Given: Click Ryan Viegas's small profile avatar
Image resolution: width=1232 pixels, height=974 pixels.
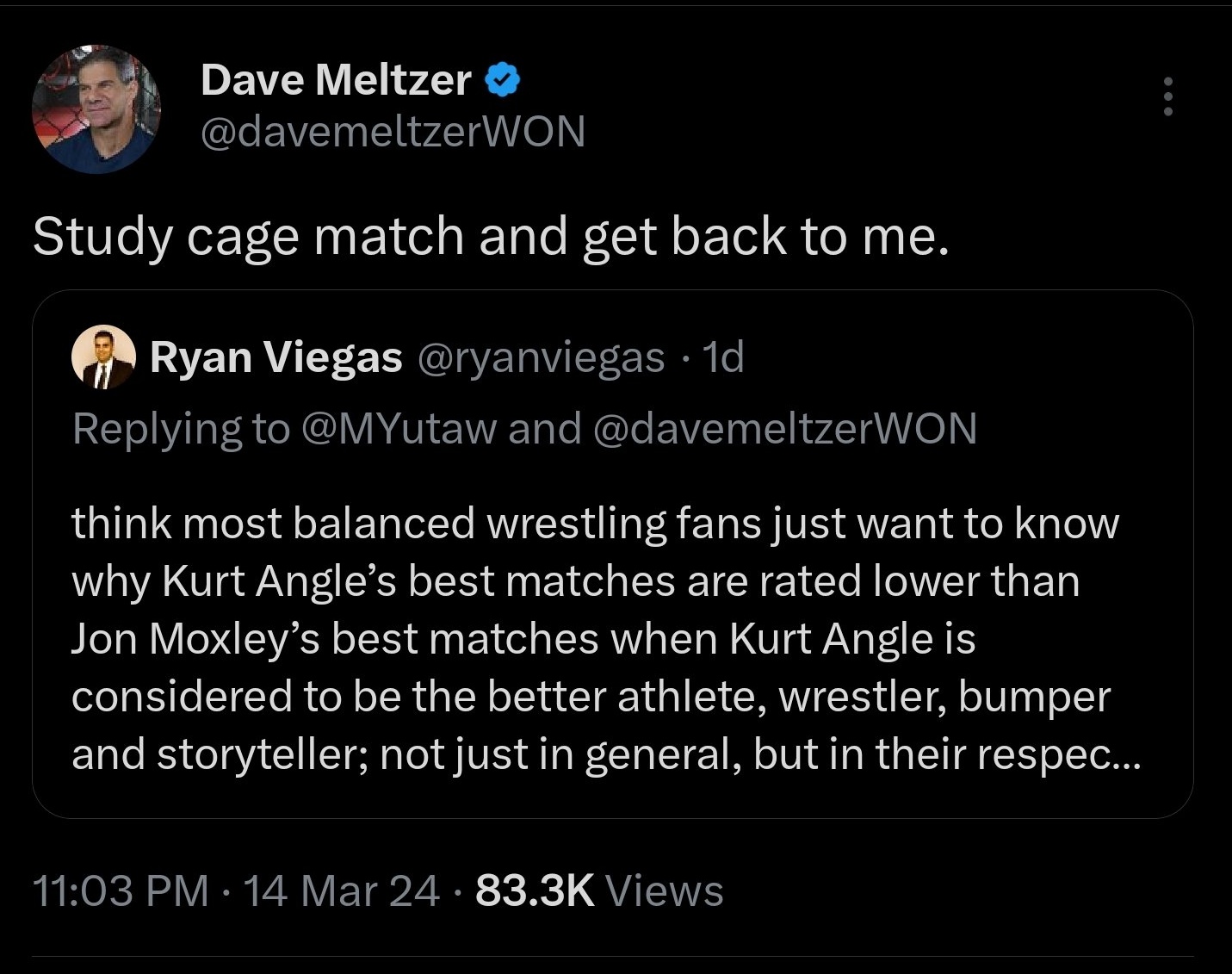Looking at the screenshot, I should [x=103, y=357].
